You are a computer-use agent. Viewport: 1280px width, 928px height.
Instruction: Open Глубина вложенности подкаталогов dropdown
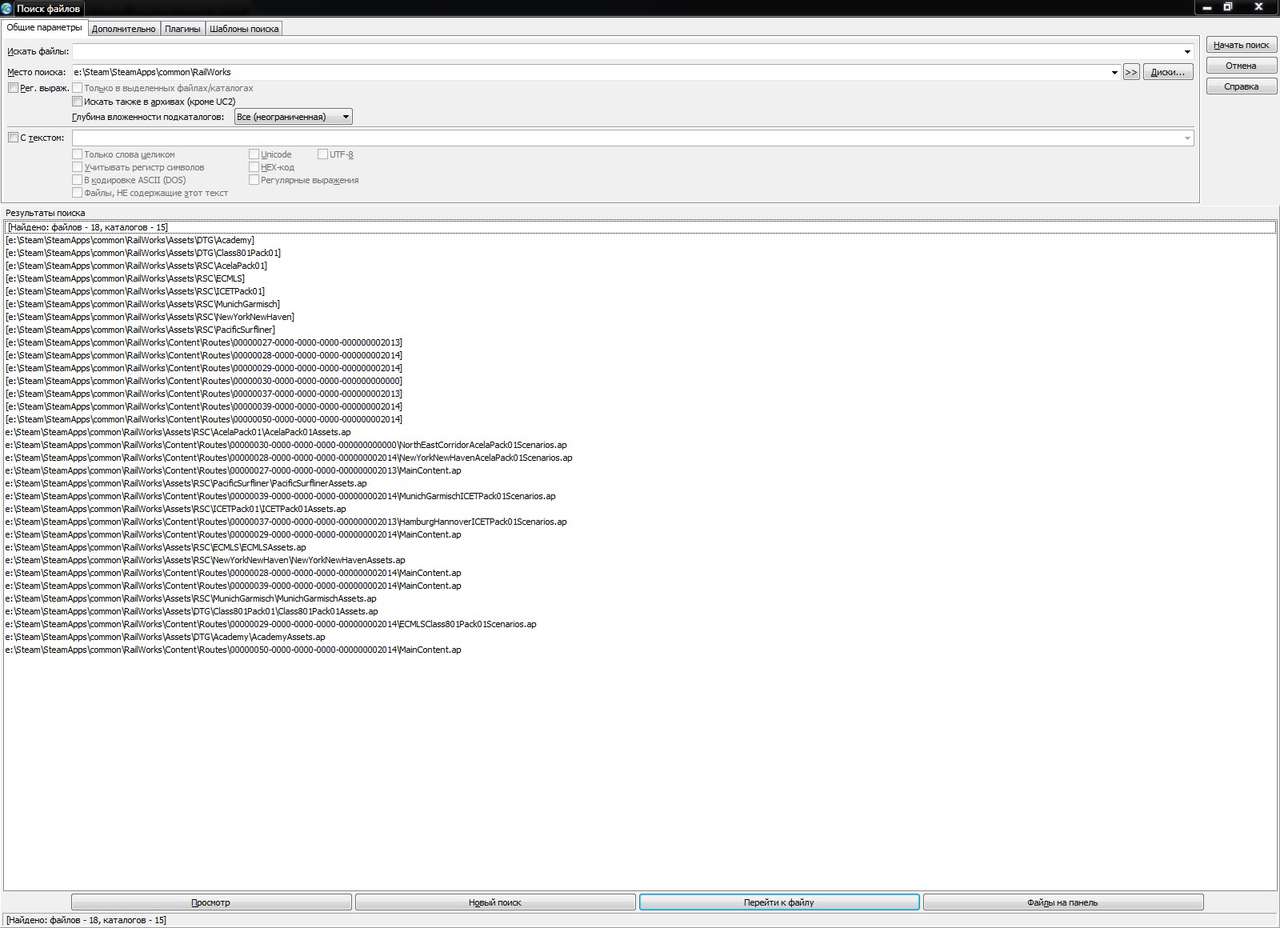[x=292, y=117]
